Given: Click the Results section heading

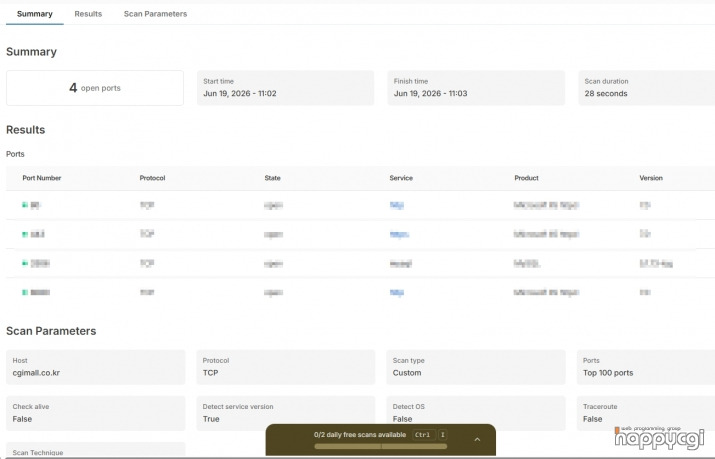Looking at the screenshot, I should click(26, 130).
